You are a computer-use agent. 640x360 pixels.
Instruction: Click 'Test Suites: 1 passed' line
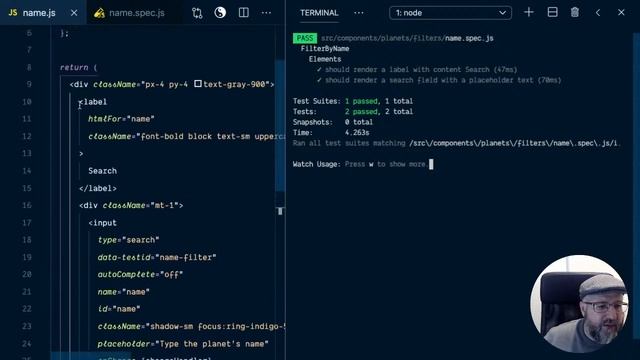[x=353, y=101]
